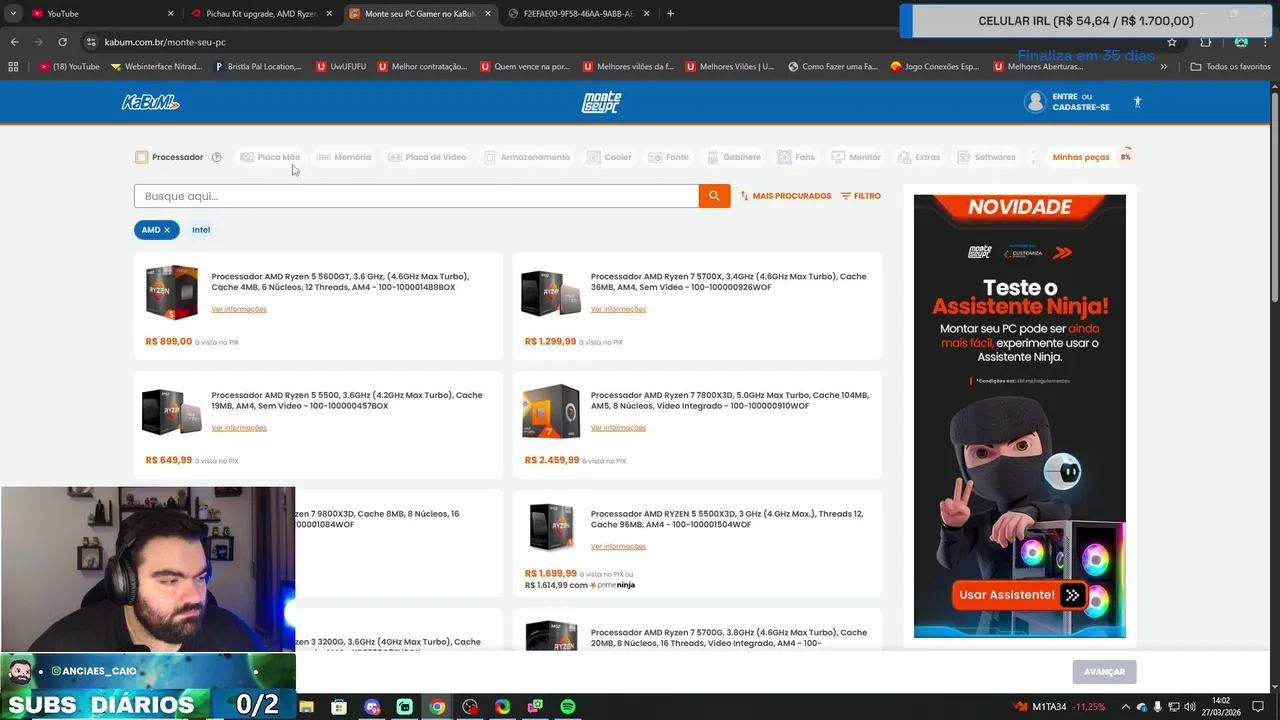1280x720 pixels.
Task: Remove the AMD filter chip
Action: pos(167,230)
